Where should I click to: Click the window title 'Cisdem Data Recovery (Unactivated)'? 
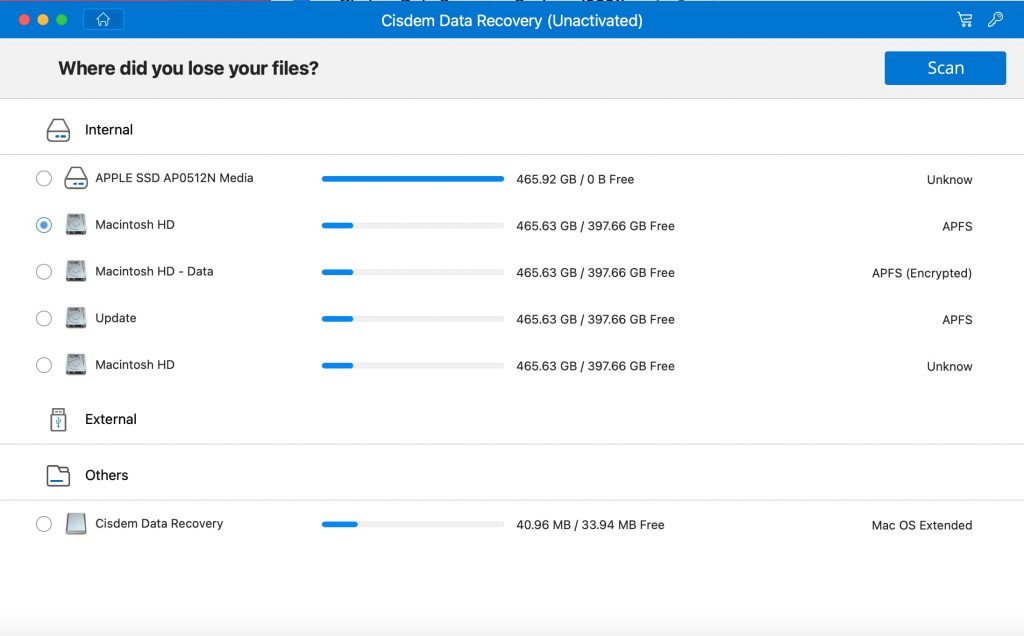click(512, 20)
